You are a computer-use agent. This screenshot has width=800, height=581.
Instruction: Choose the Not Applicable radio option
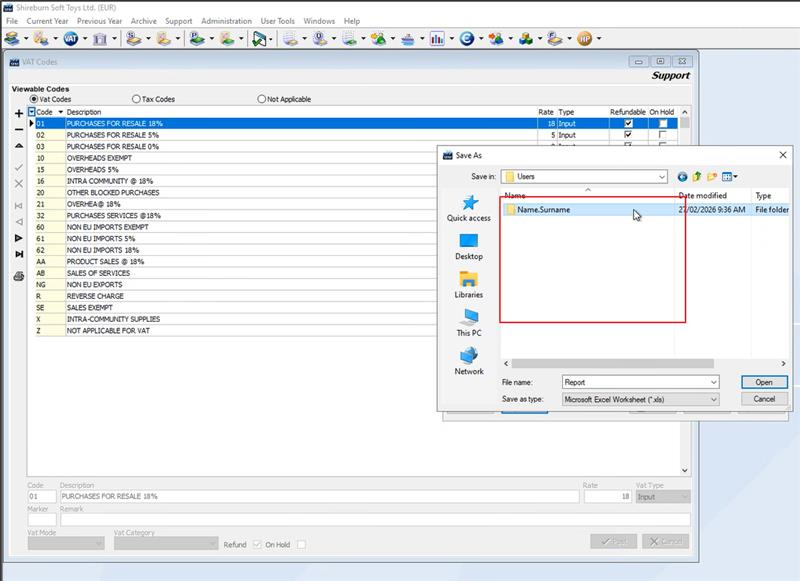pyautogui.click(x=262, y=99)
